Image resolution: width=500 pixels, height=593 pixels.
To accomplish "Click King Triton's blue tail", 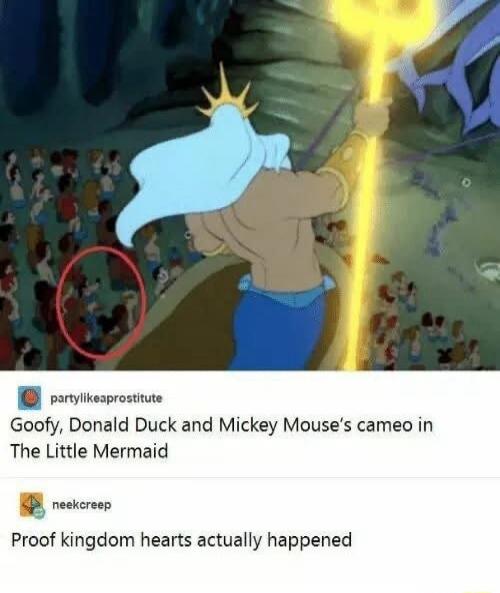I will click(x=280, y=327).
